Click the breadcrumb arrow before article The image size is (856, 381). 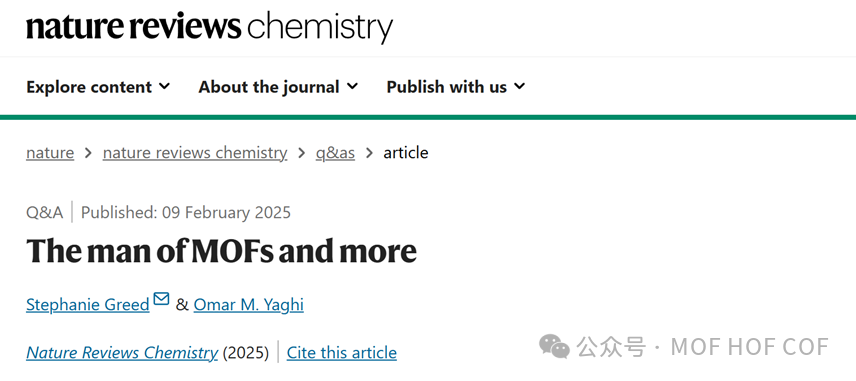pos(369,153)
